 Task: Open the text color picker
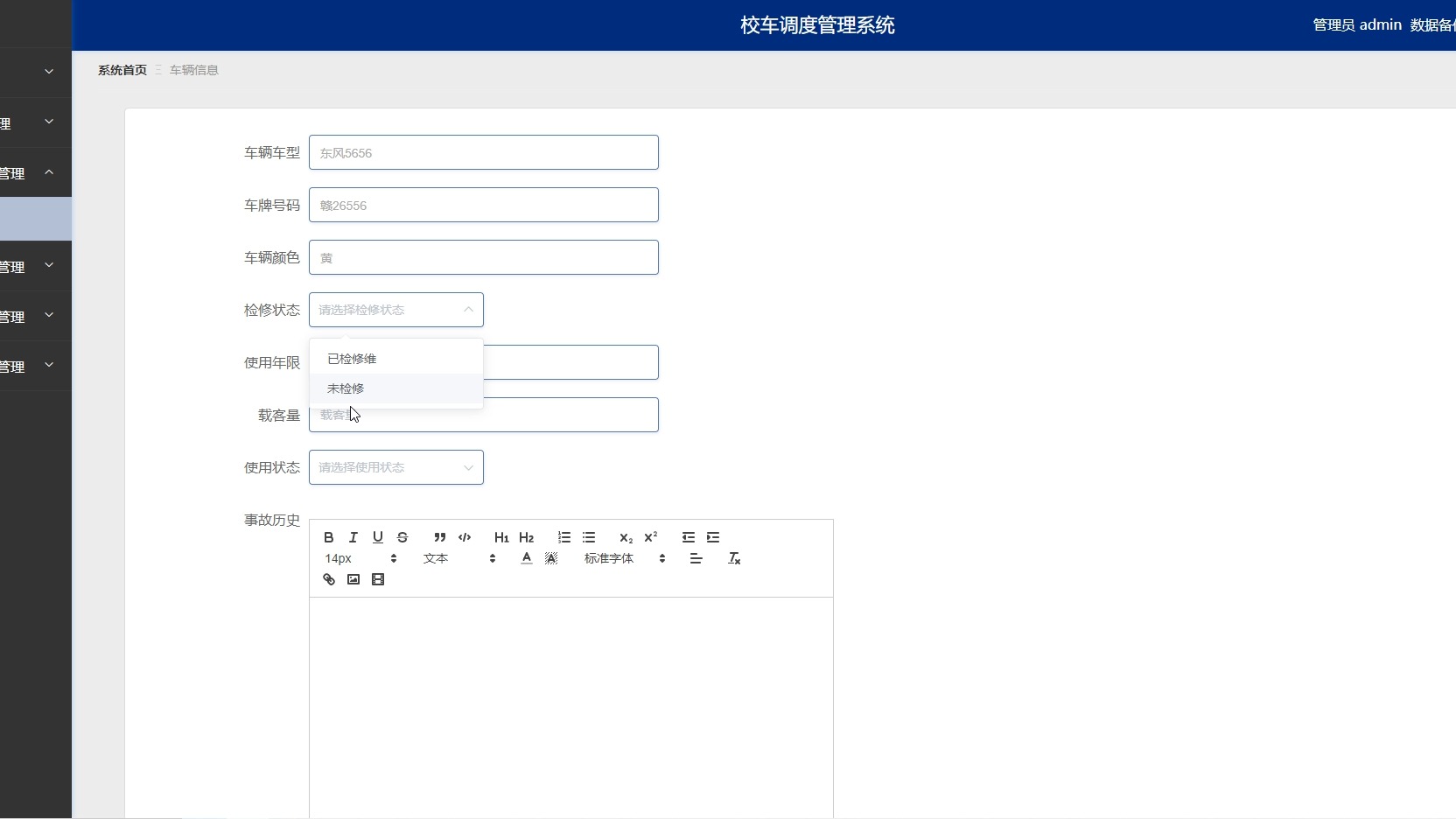(527, 558)
